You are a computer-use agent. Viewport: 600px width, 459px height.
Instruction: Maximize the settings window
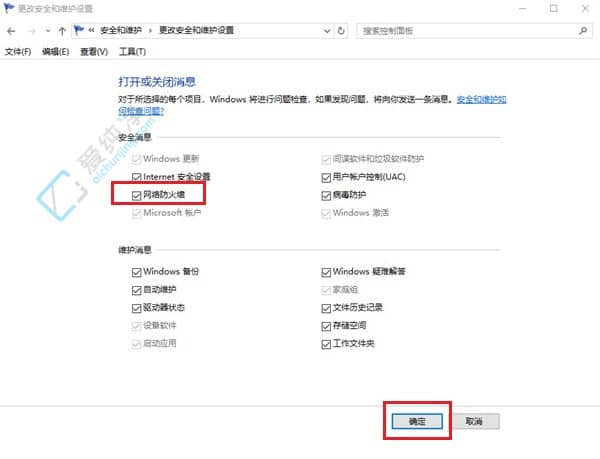click(553, 8)
